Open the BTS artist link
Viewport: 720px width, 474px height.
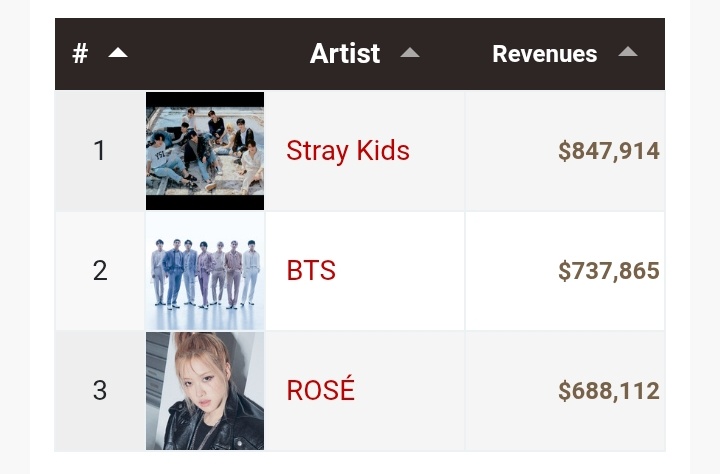[311, 270]
